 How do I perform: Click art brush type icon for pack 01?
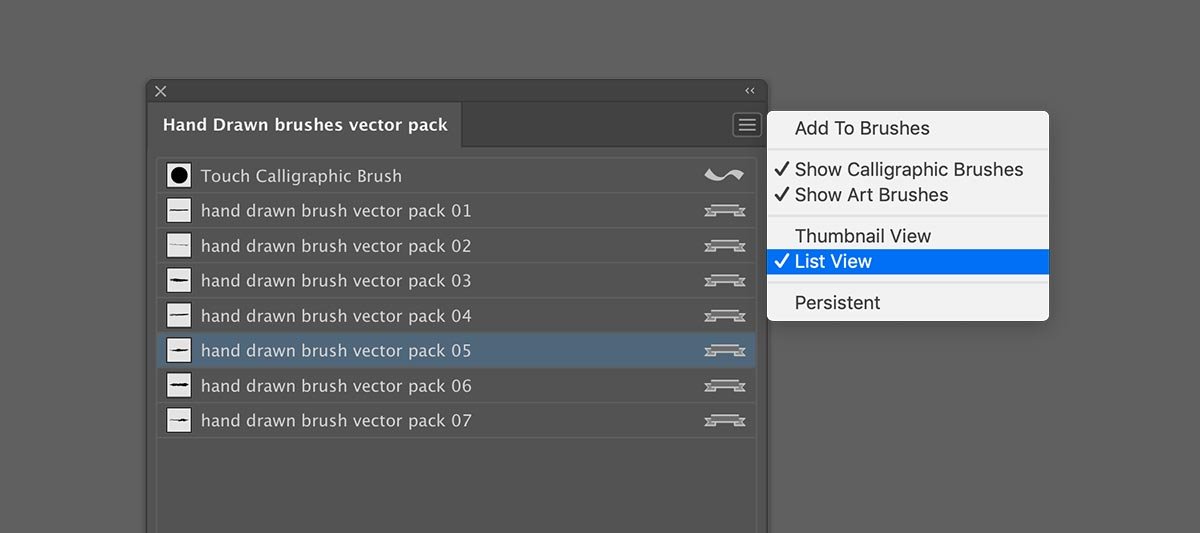click(x=724, y=211)
